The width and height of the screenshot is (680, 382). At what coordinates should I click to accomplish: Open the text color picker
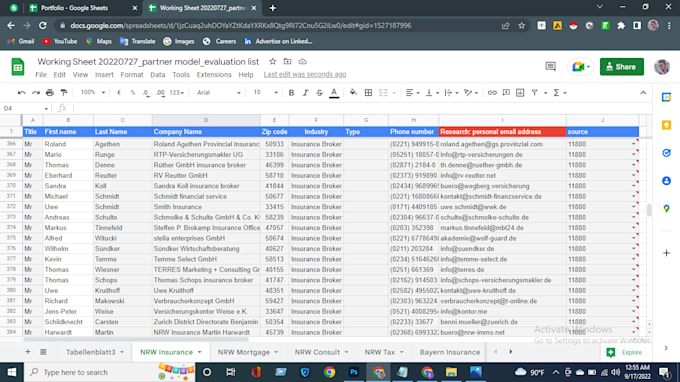[x=334, y=93]
